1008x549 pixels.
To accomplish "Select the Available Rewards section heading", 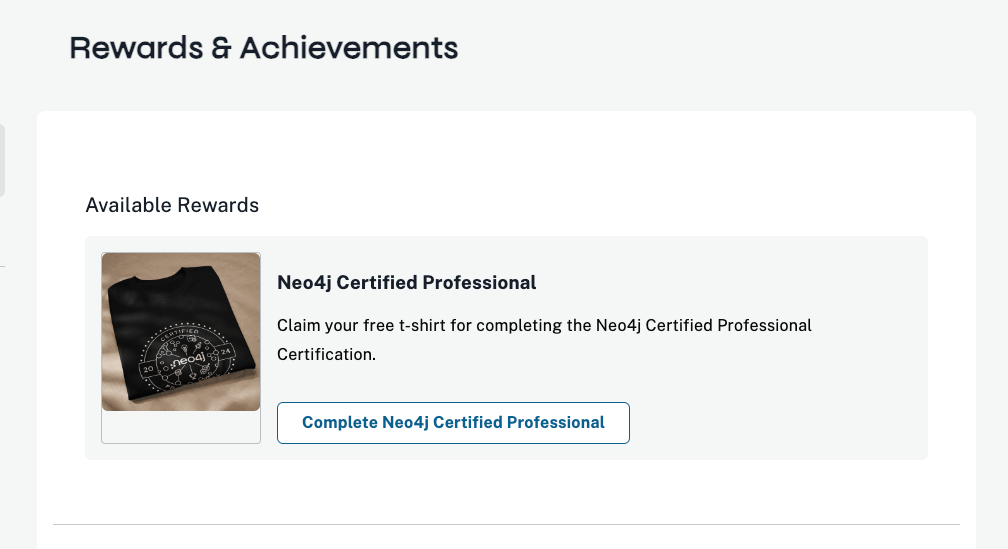I will pyautogui.click(x=172, y=205).
